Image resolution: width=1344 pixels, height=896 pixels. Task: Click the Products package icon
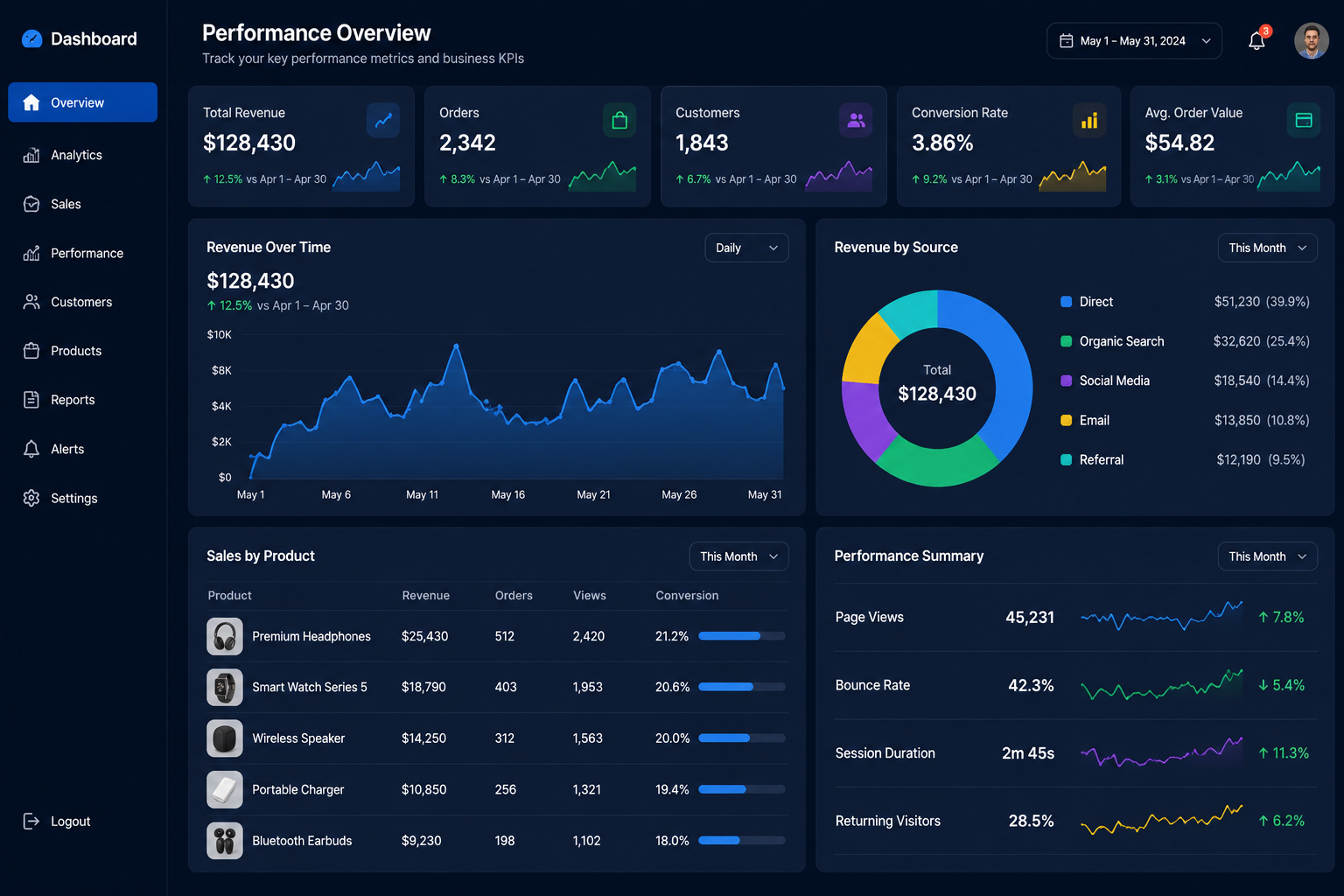31,351
